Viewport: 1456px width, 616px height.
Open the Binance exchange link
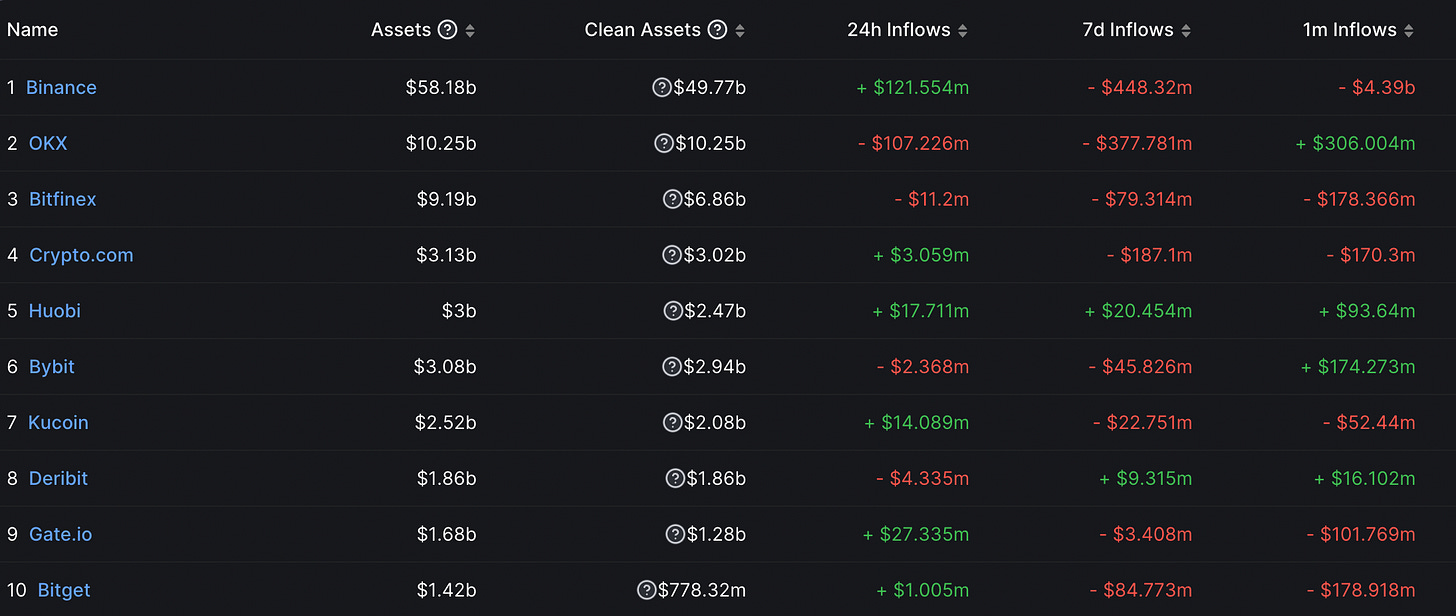click(61, 87)
